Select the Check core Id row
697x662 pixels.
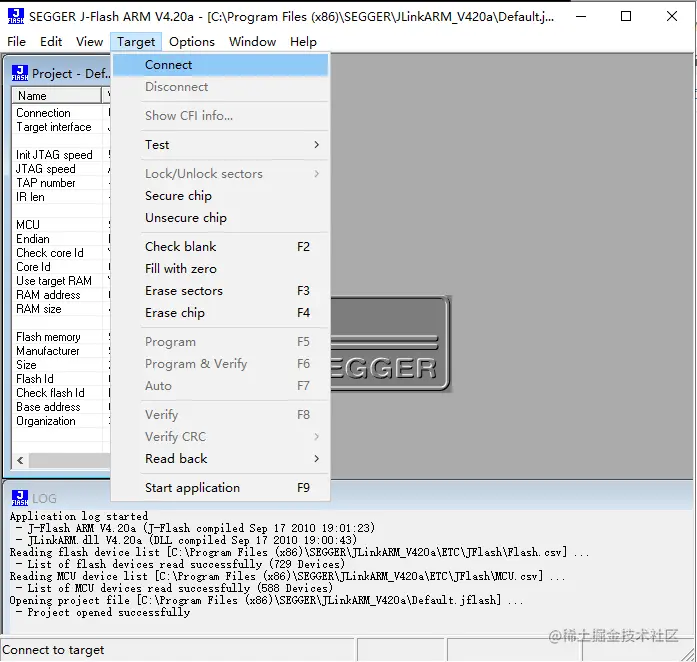pyautogui.click(x=61, y=253)
